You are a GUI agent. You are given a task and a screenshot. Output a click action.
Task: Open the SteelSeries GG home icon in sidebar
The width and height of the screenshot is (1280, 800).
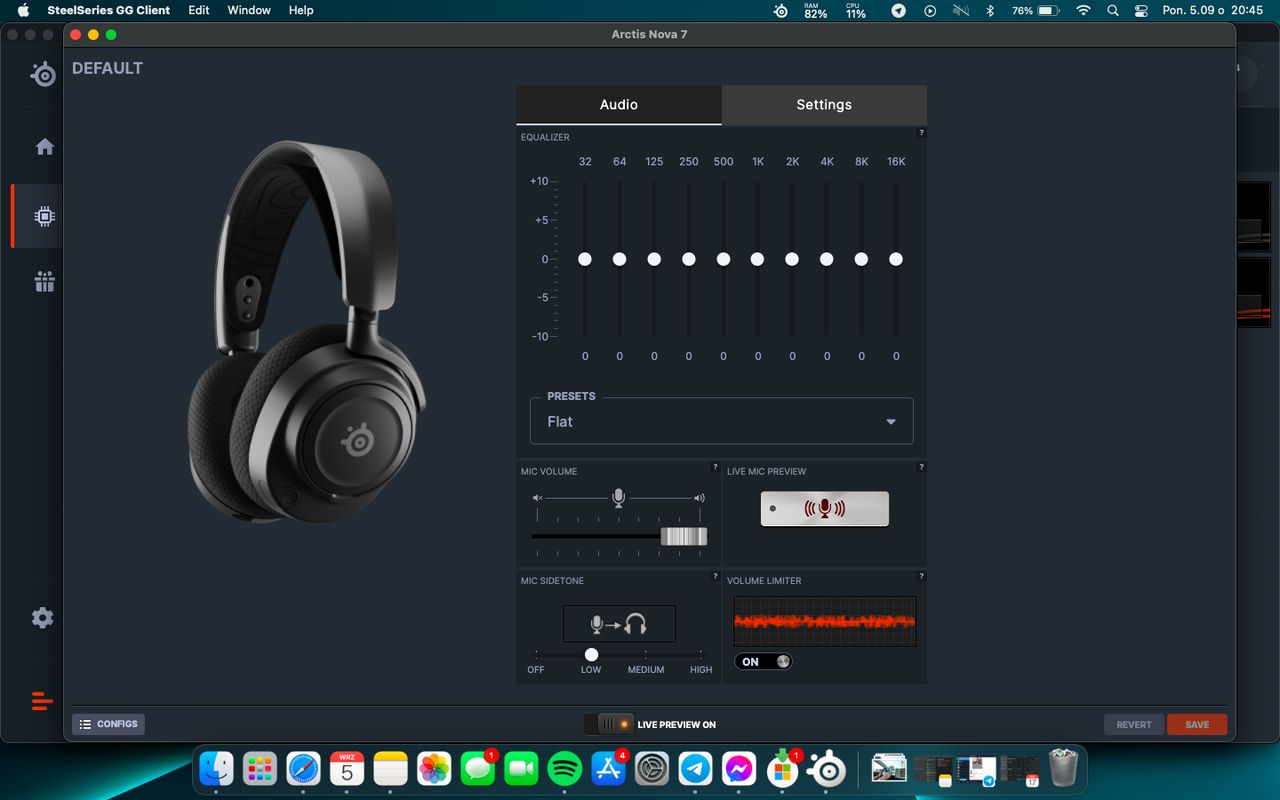click(44, 147)
